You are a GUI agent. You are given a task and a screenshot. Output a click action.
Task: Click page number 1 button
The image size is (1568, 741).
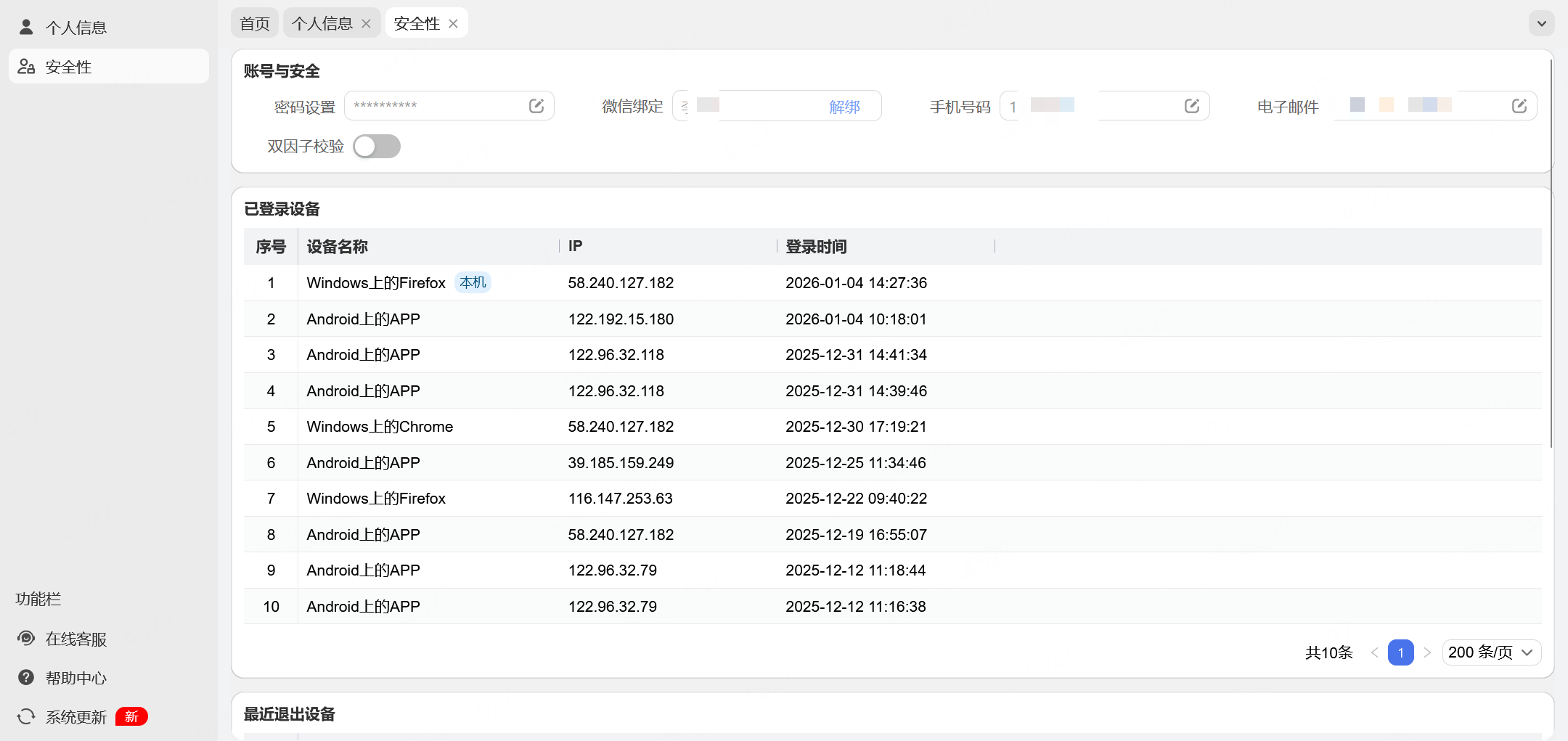tap(1400, 652)
